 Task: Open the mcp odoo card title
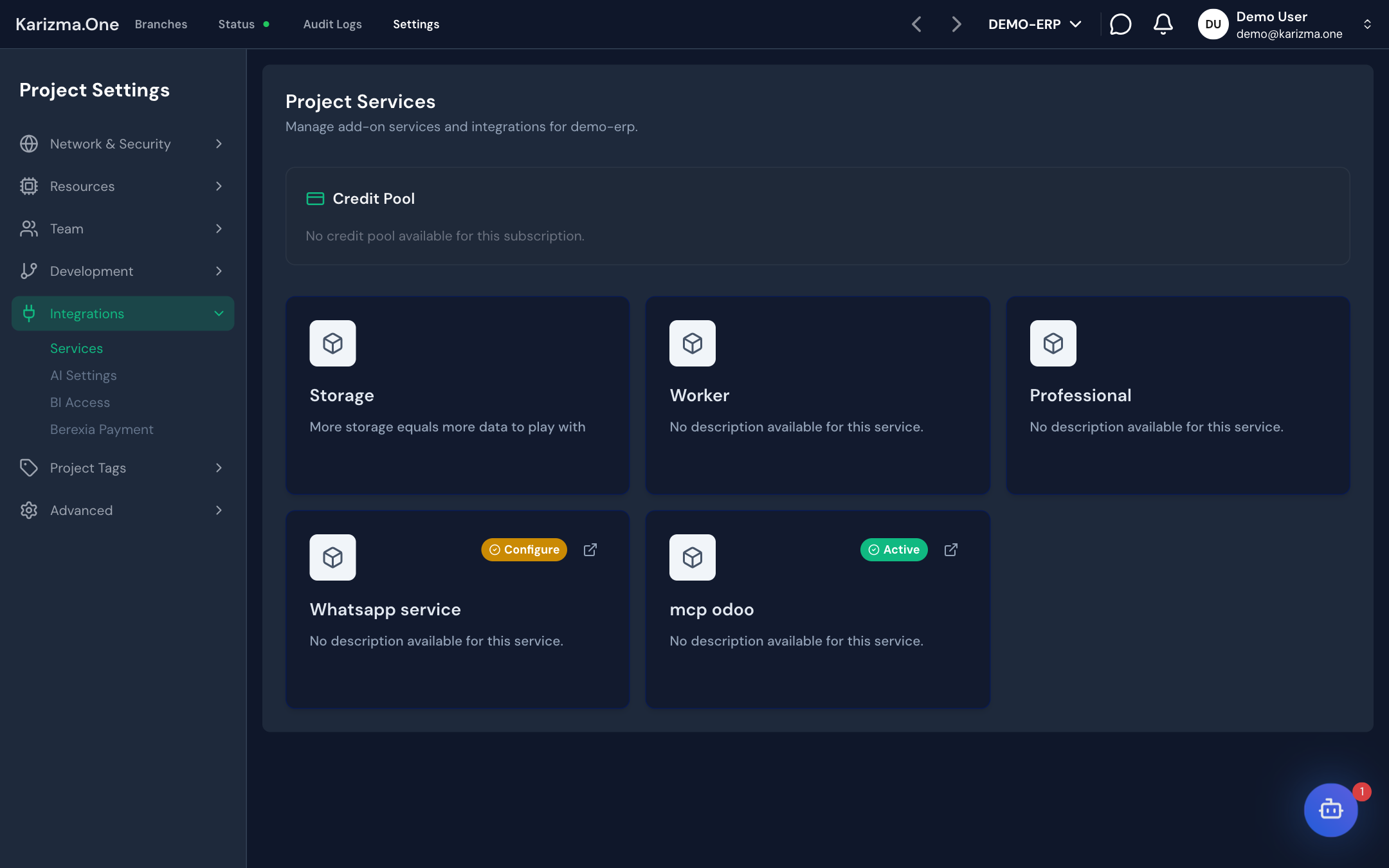(x=712, y=610)
